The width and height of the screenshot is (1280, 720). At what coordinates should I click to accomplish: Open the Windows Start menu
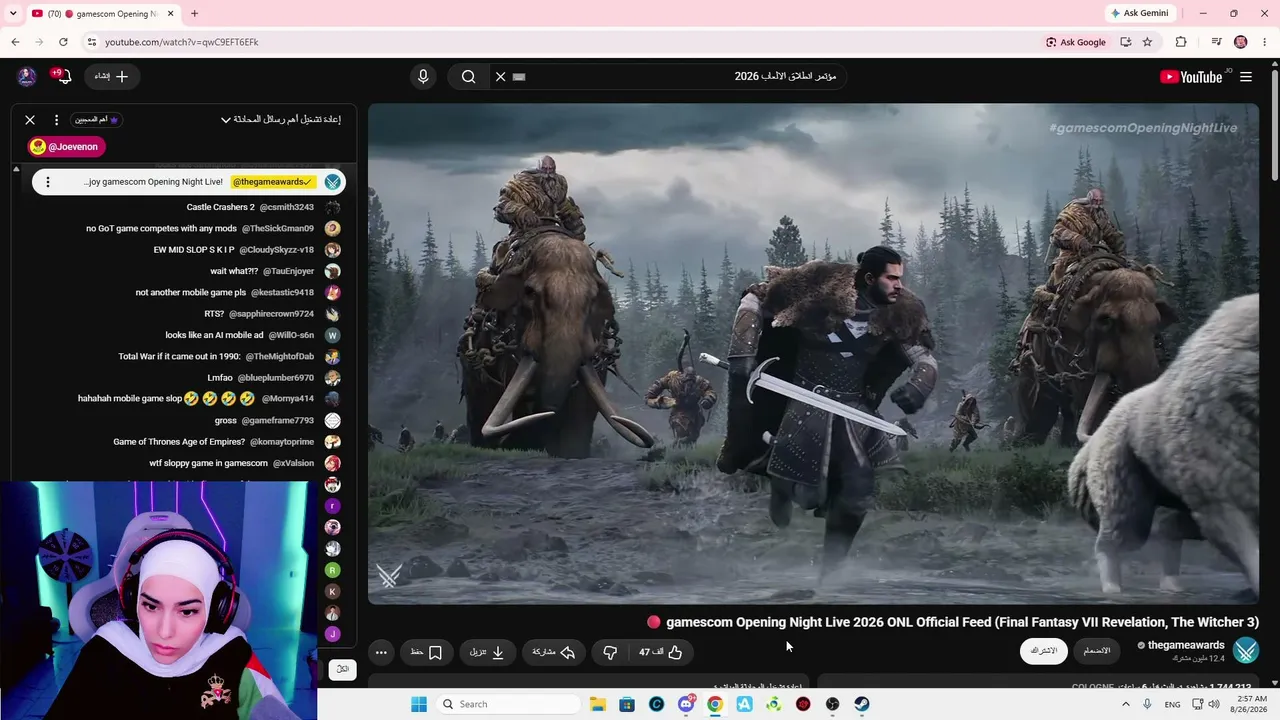(419, 704)
